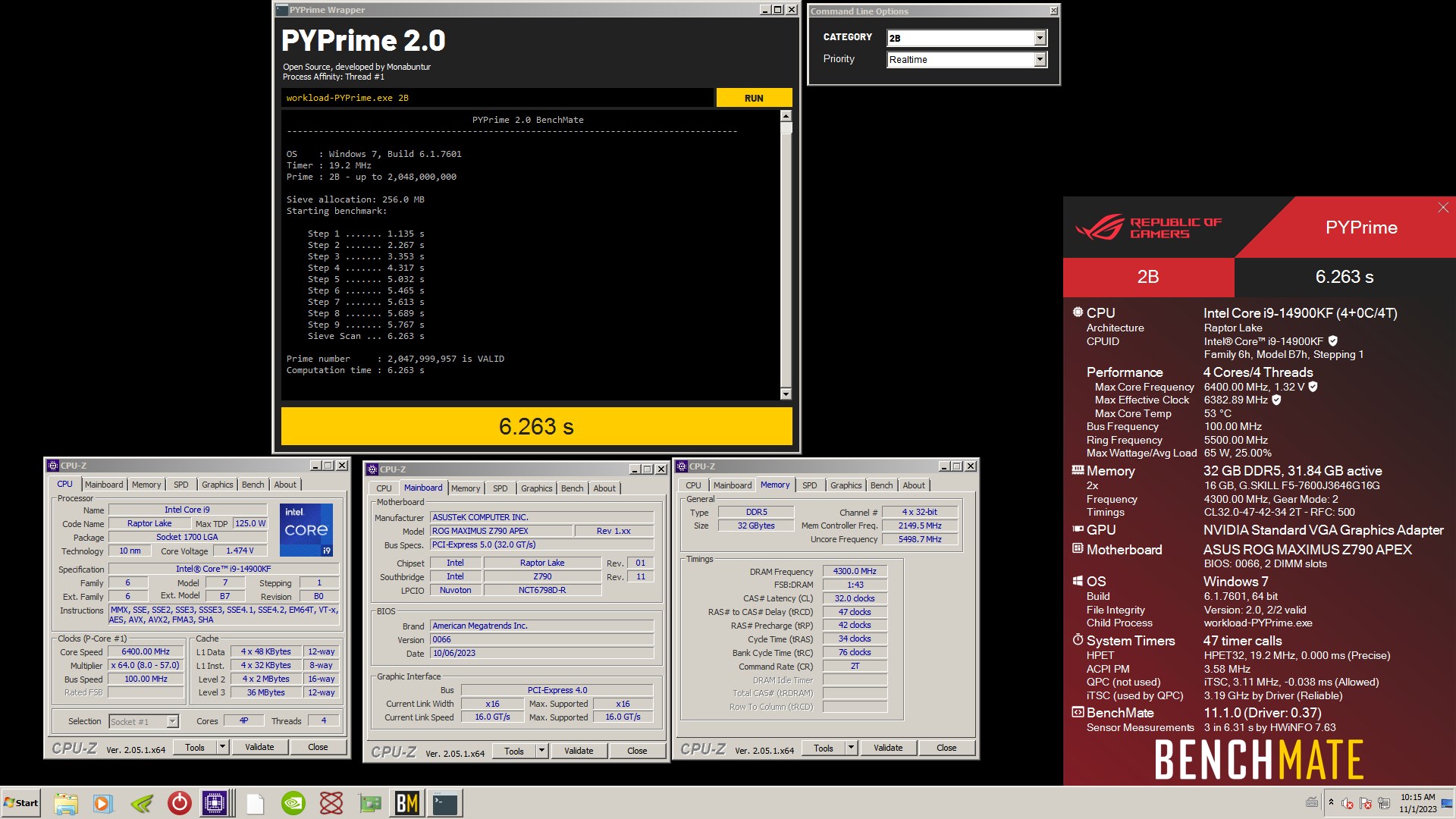Click the verified shield beside CPUID value

click(1333, 341)
